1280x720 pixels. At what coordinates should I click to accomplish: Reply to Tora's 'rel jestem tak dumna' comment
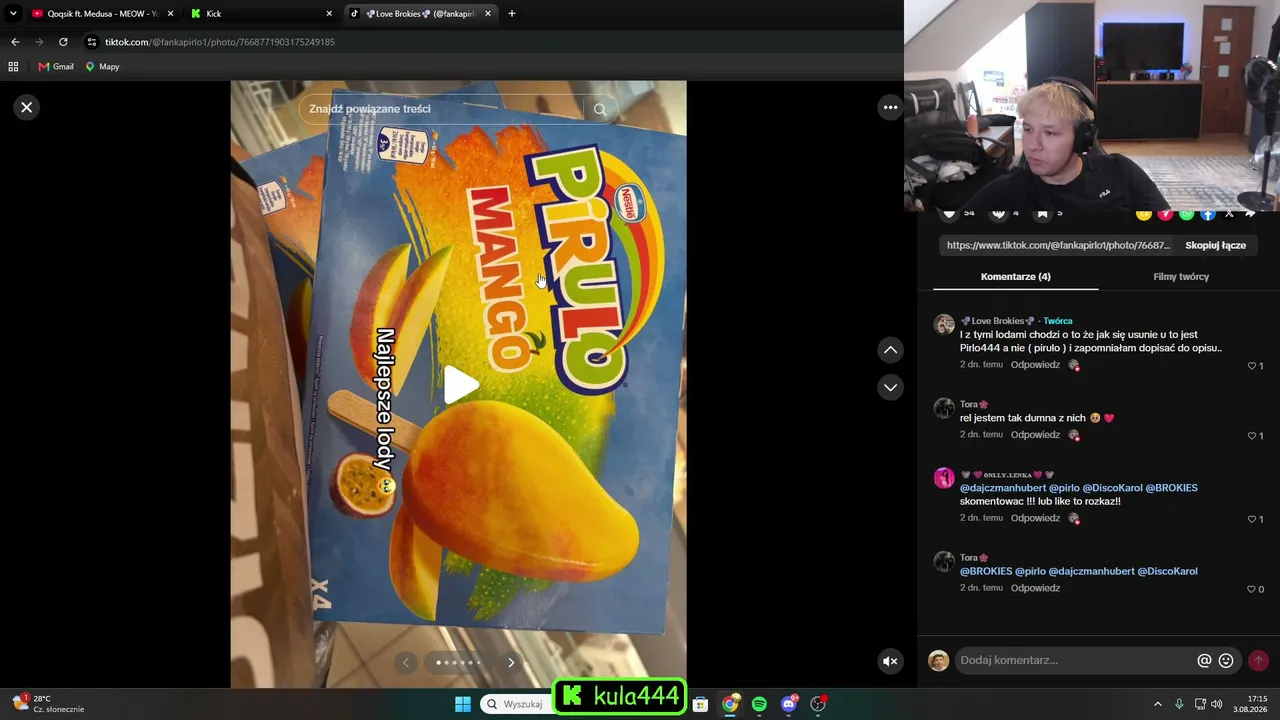pos(1035,435)
